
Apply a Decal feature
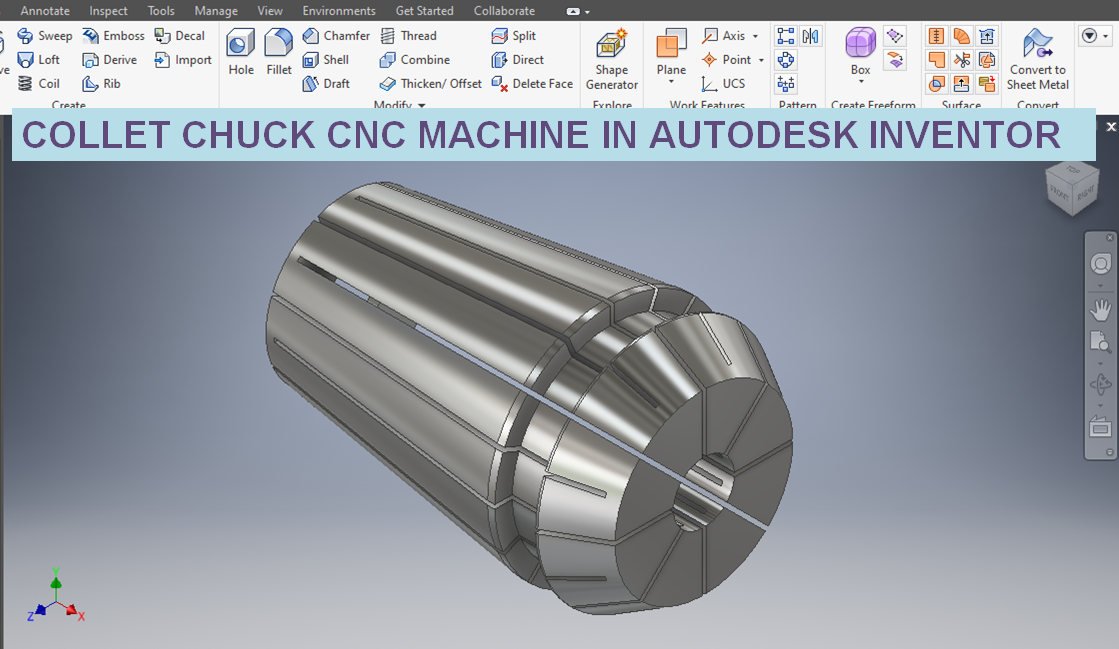coord(180,36)
